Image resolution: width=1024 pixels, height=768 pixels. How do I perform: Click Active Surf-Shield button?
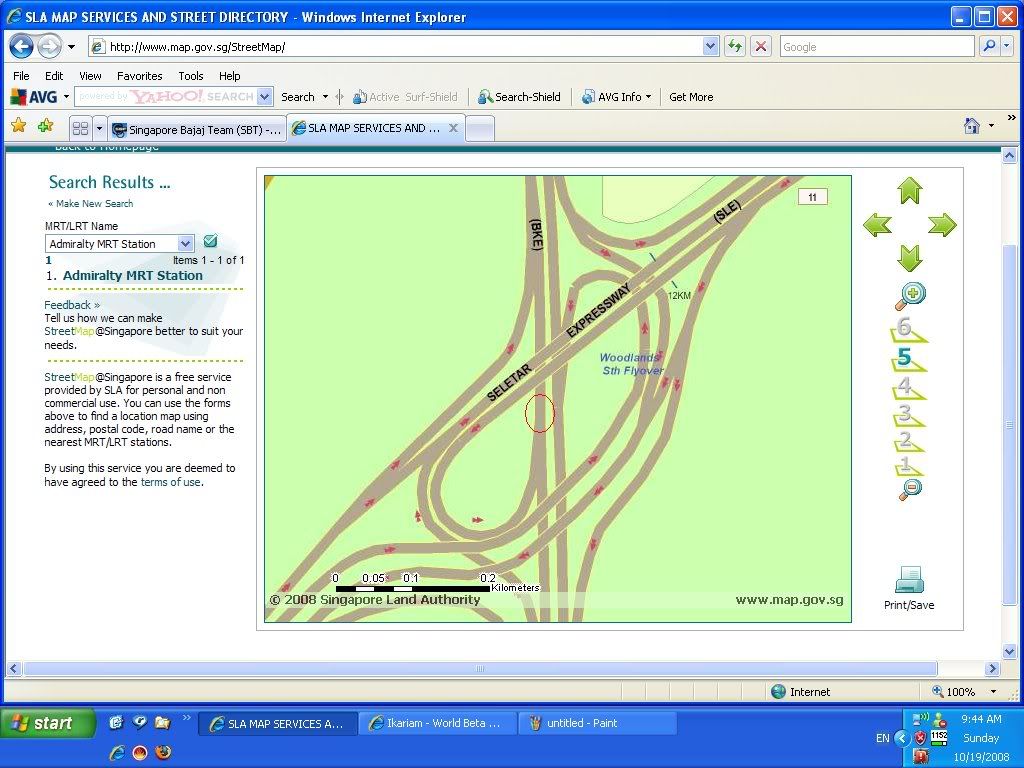click(405, 97)
